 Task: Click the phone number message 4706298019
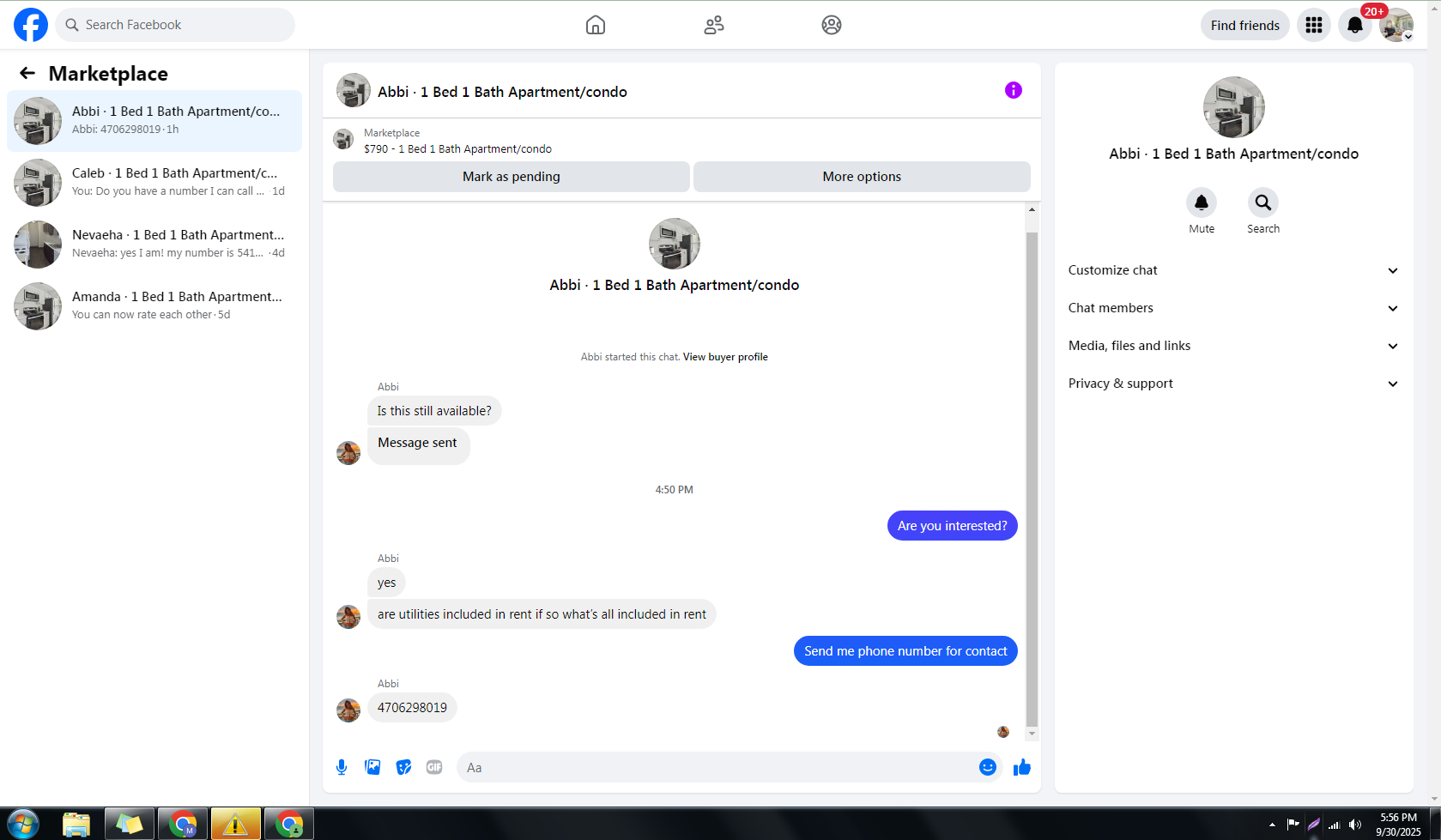(412, 708)
